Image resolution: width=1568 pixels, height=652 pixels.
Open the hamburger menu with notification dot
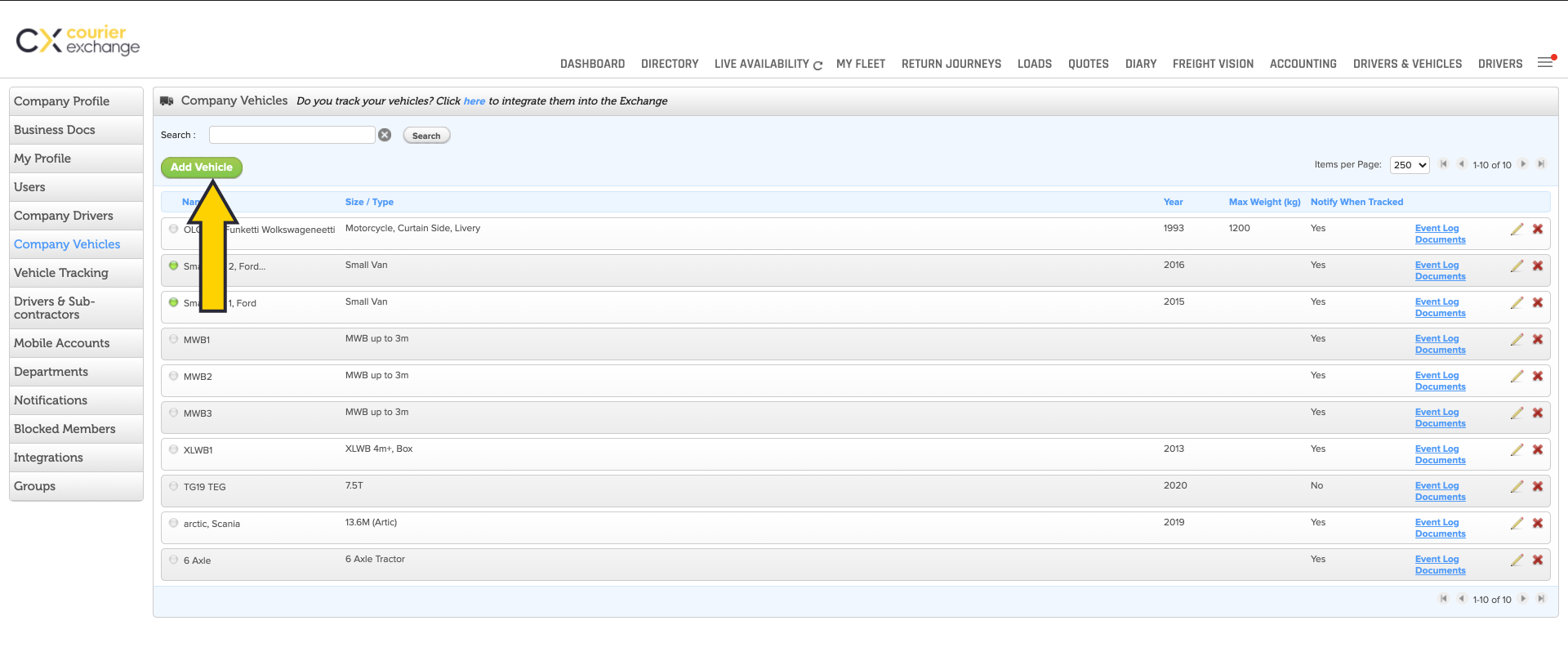coord(1546,62)
